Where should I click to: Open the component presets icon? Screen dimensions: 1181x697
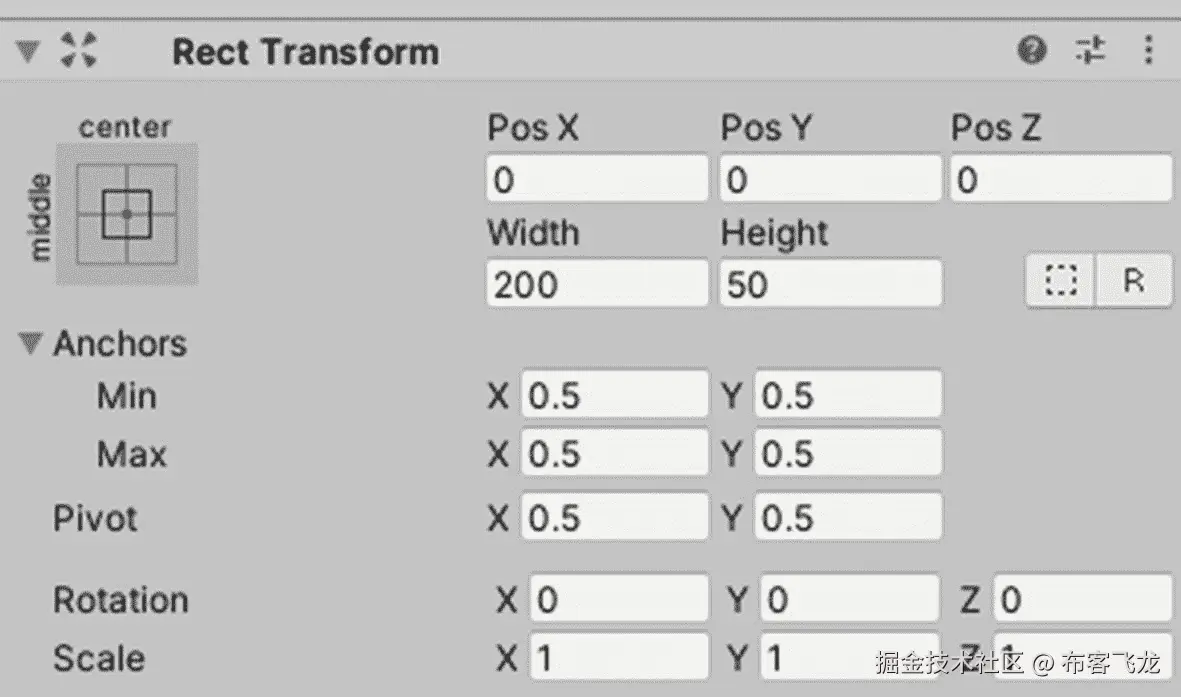[1091, 50]
